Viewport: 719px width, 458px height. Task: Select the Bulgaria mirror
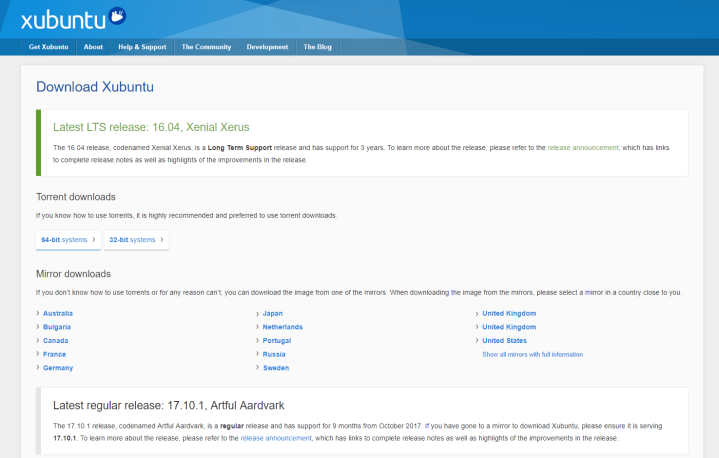(57, 327)
